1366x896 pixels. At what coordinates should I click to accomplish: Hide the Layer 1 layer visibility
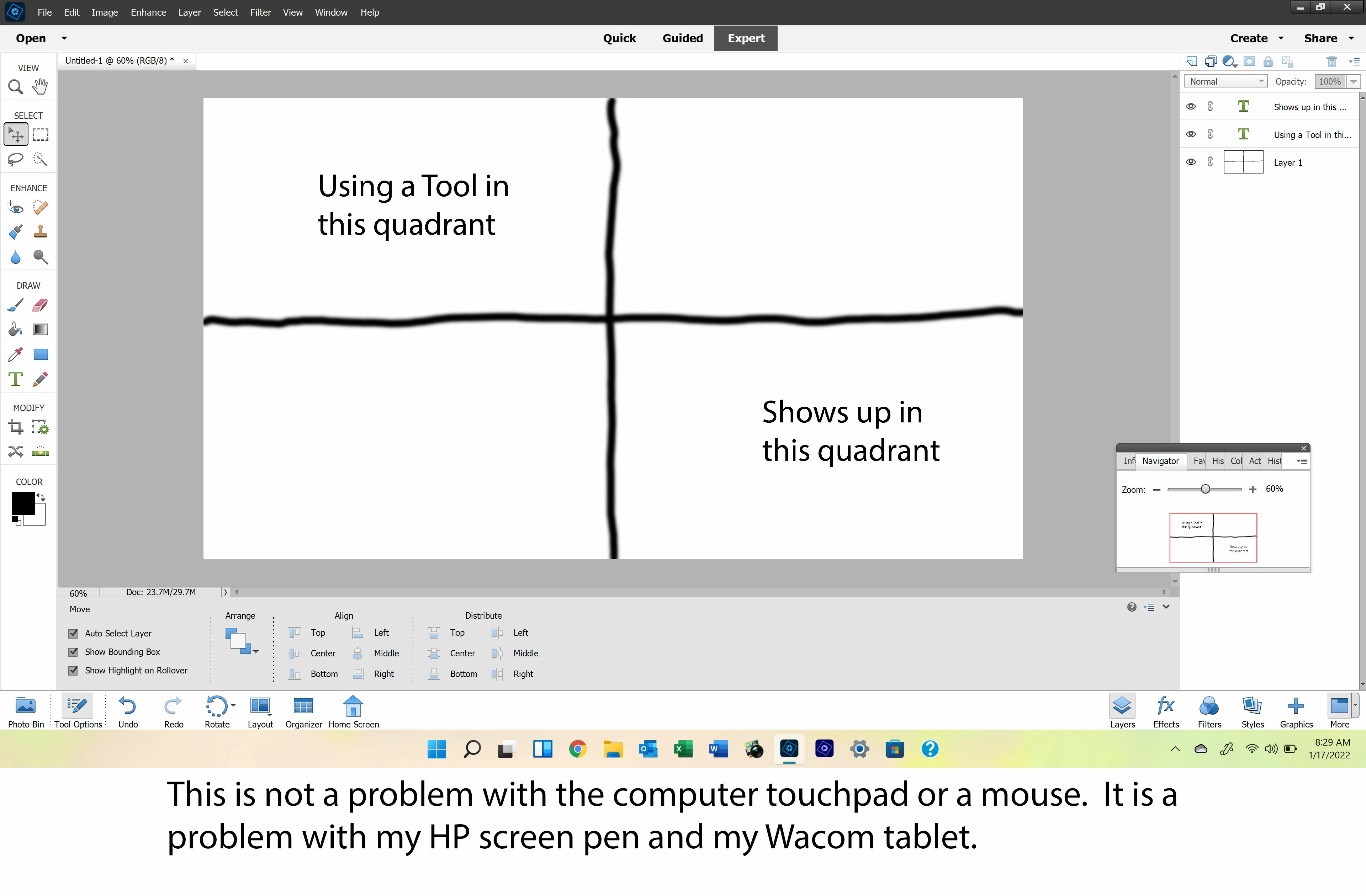pyautogui.click(x=1191, y=162)
